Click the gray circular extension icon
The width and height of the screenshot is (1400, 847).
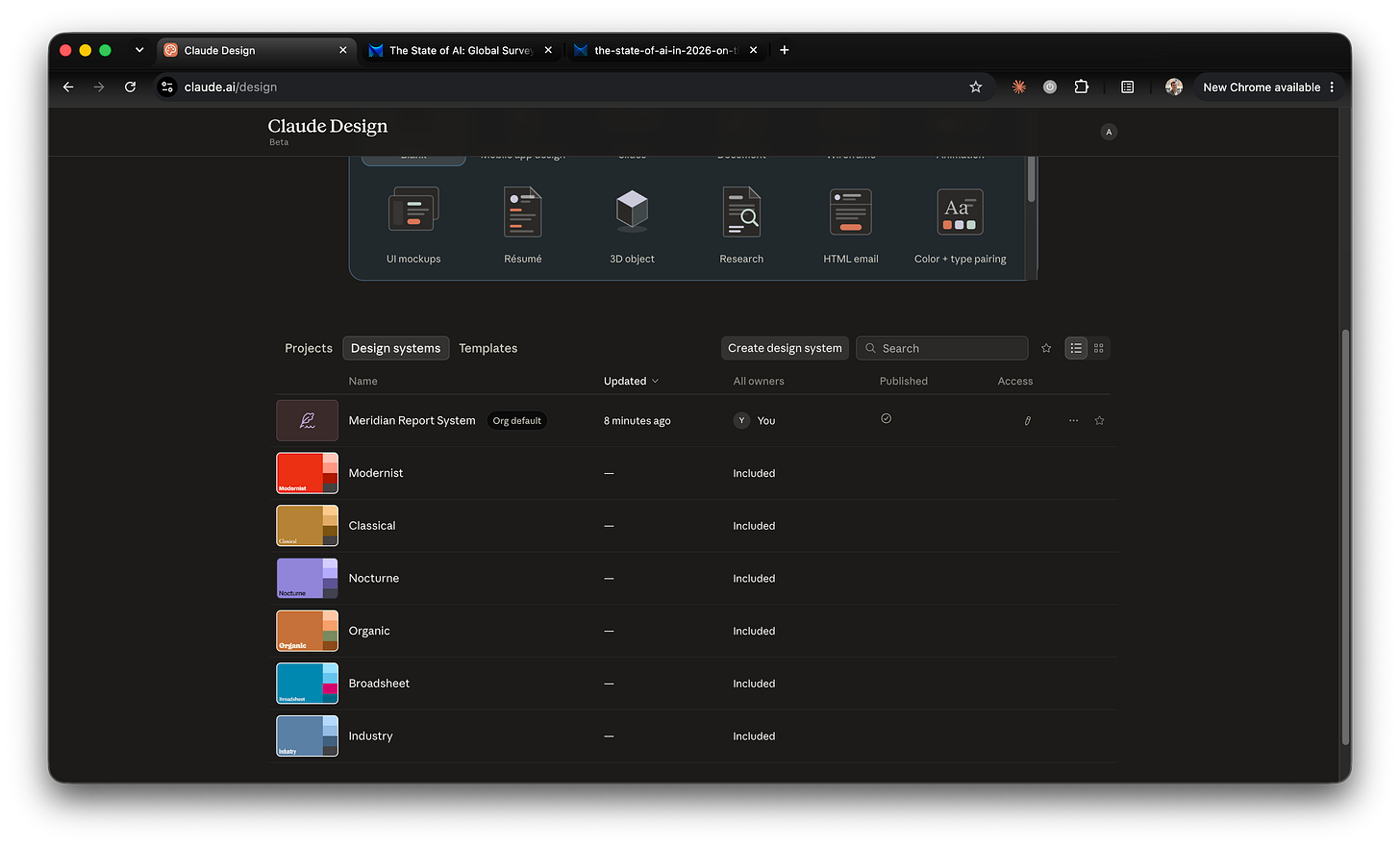1050,87
